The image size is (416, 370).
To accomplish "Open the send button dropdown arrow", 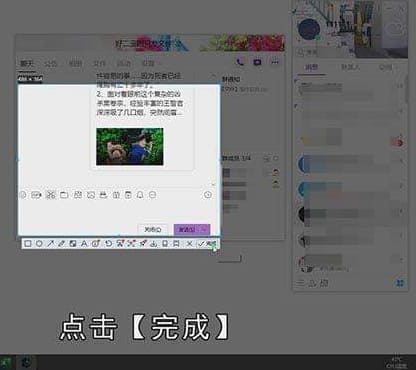I will coord(204,229).
